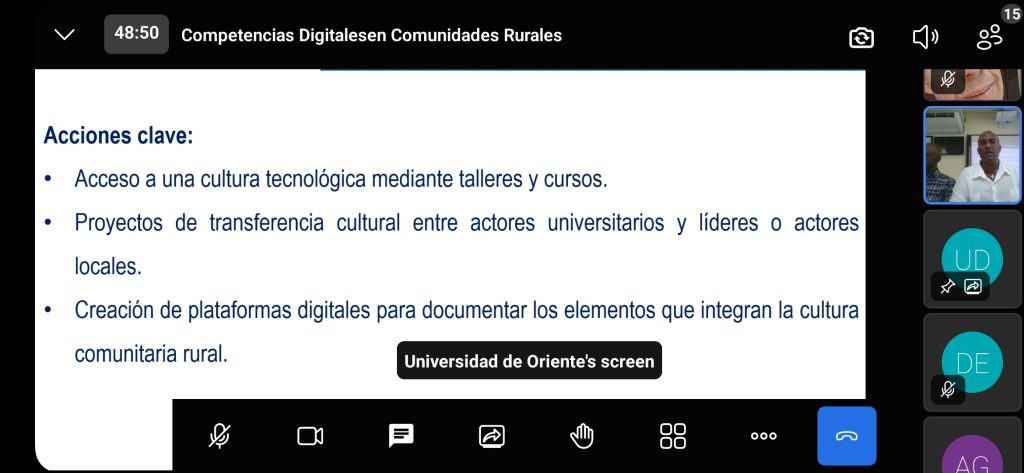Select the UD participant avatar
Image resolution: width=1024 pixels, height=473 pixels.
pyautogui.click(x=972, y=259)
